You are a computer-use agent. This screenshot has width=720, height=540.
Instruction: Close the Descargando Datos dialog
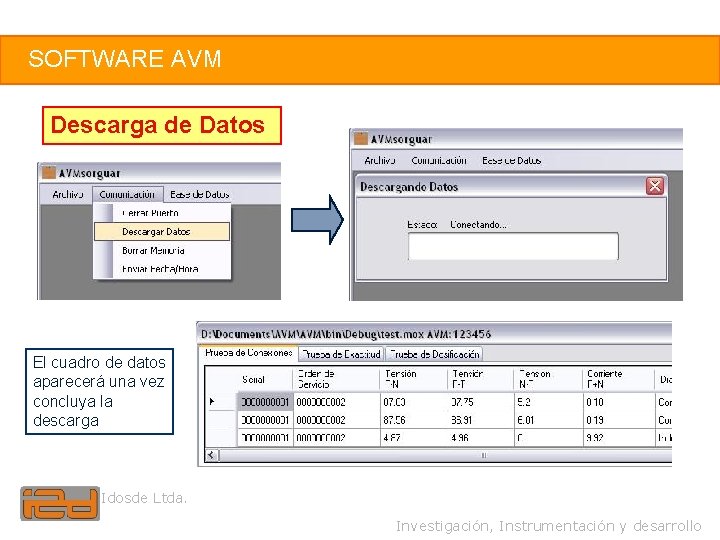tap(655, 186)
